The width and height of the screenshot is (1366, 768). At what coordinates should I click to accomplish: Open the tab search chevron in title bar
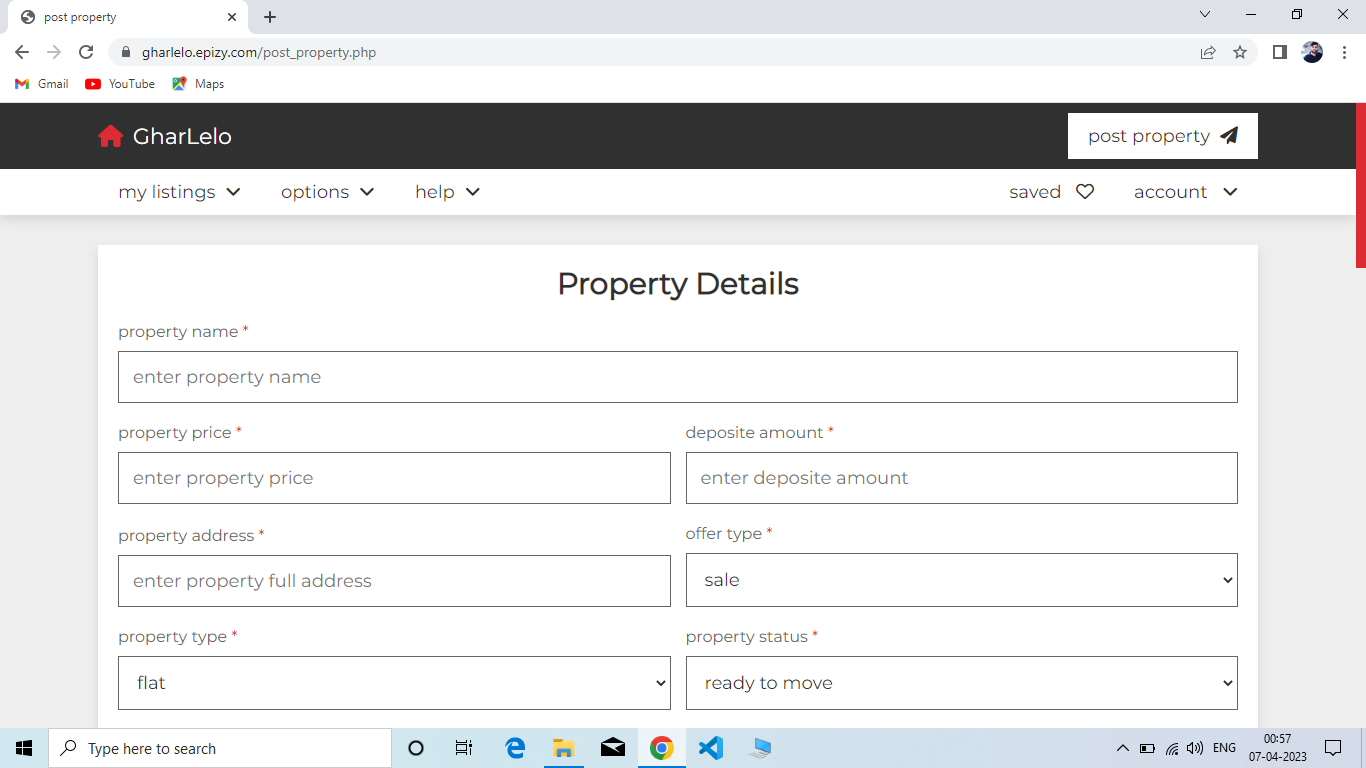click(x=1205, y=15)
